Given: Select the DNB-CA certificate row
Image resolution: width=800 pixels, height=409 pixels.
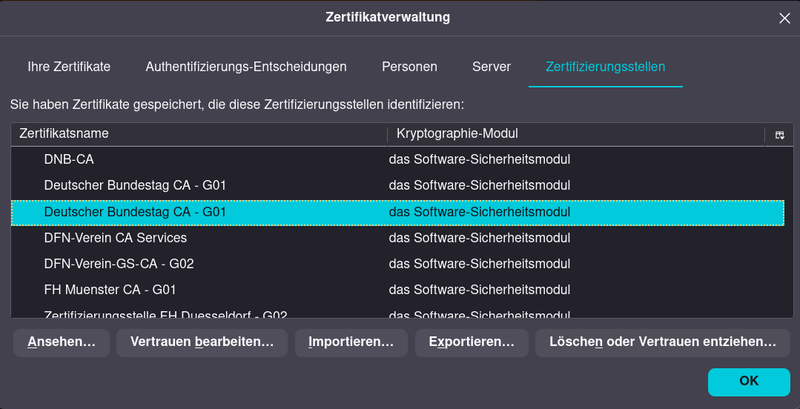Looking at the screenshot, I should click(x=397, y=160).
